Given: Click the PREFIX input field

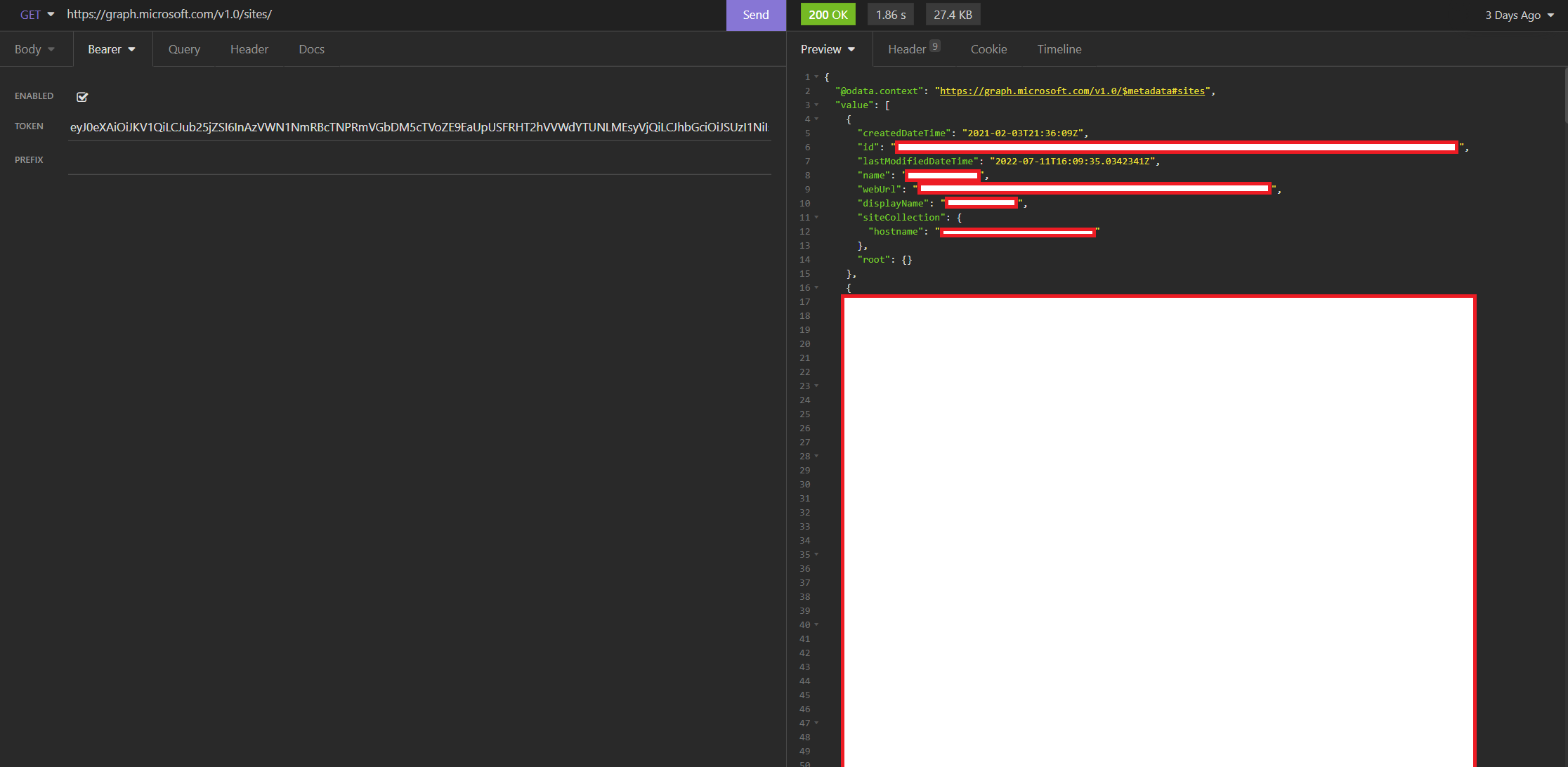Looking at the screenshot, I should pyautogui.click(x=419, y=161).
